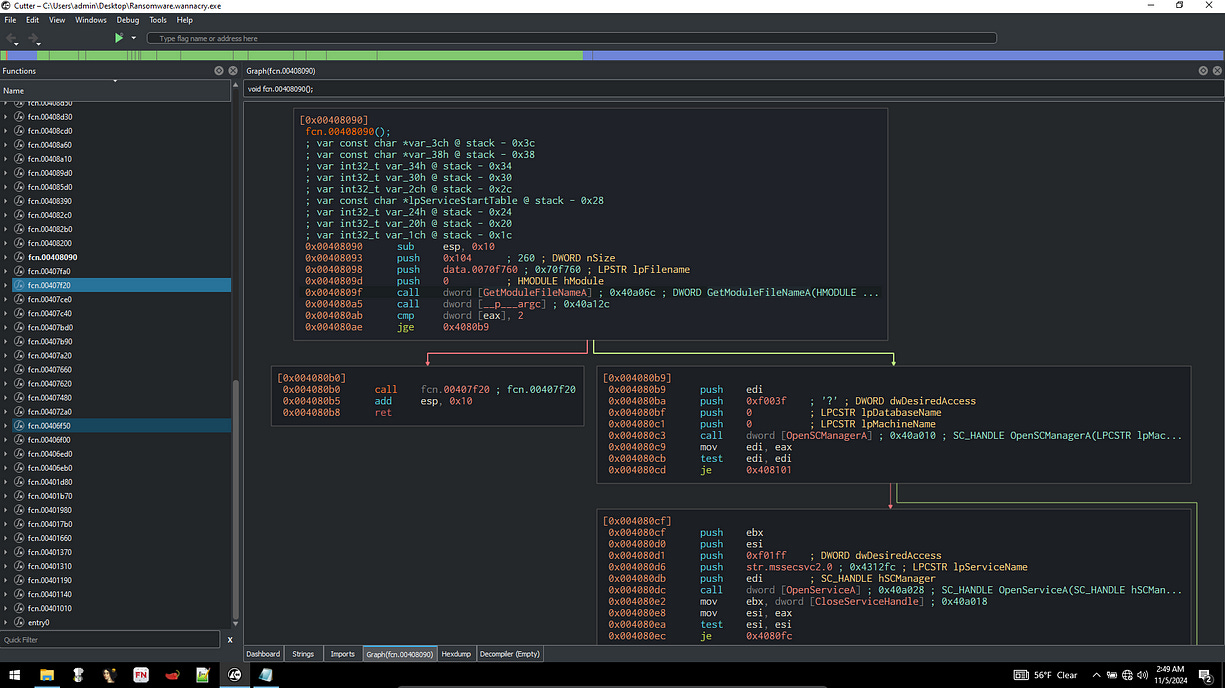Open the Windows menu in menu bar

[x=91, y=20]
